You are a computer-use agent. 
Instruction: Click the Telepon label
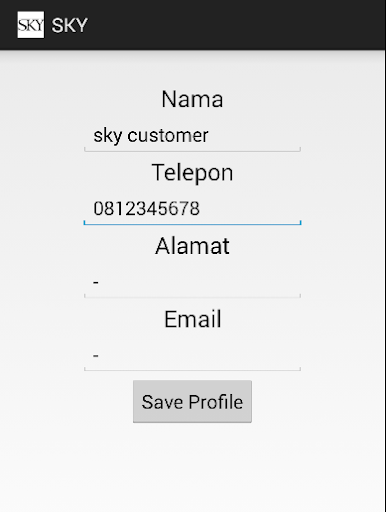tap(192, 173)
